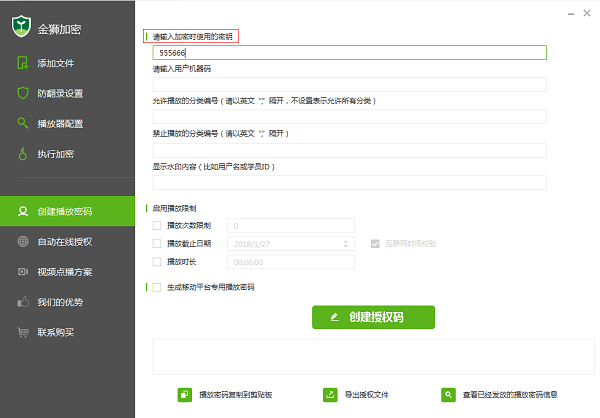Click the play count field showing 0
This screenshot has width=600, height=418.
(x=291, y=225)
